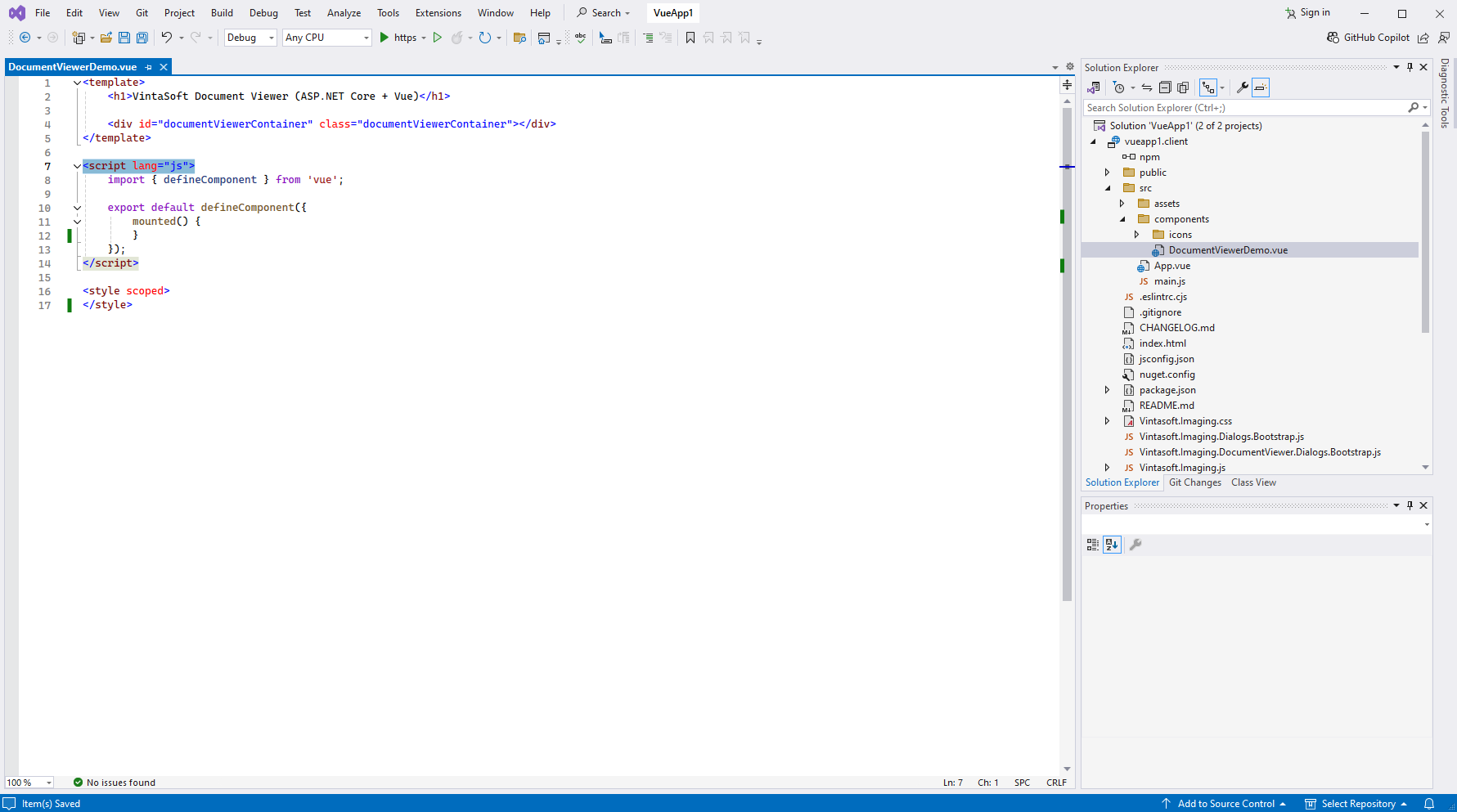1457x812 pixels.
Task: Undo the last edit
Action: (167, 38)
